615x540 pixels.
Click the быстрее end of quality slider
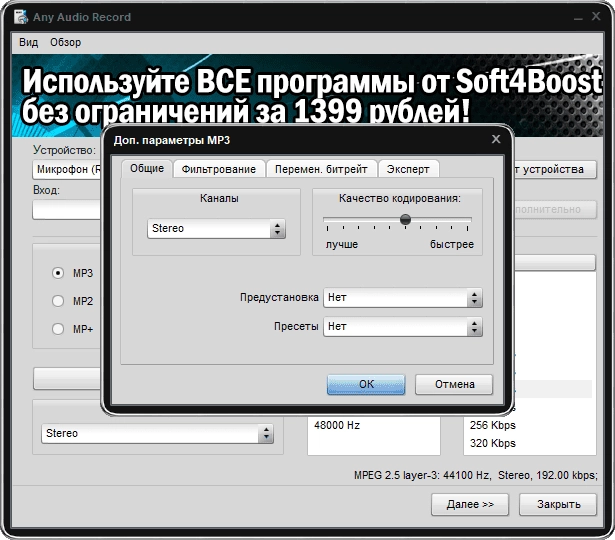[x=452, y=244]
